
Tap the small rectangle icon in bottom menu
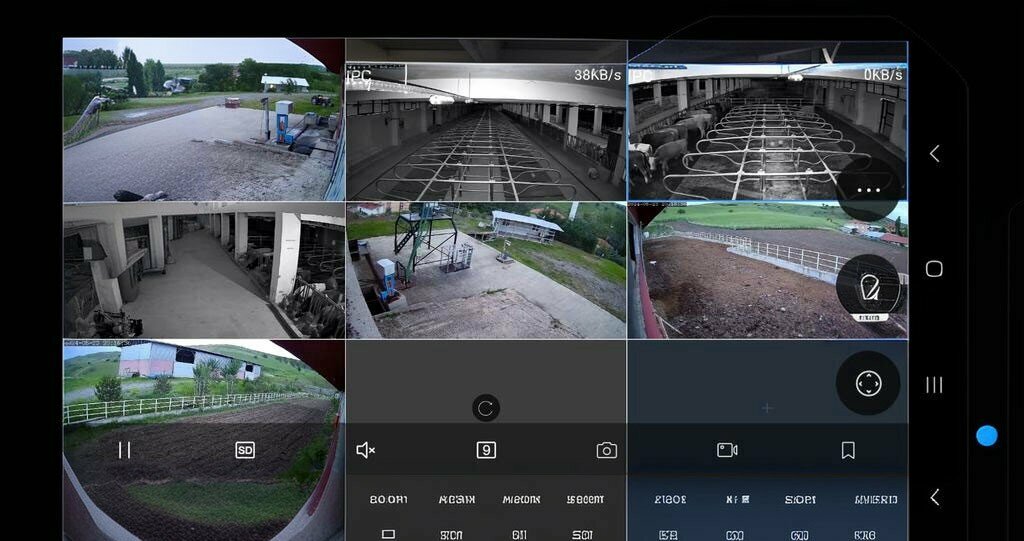pos(389,534)
